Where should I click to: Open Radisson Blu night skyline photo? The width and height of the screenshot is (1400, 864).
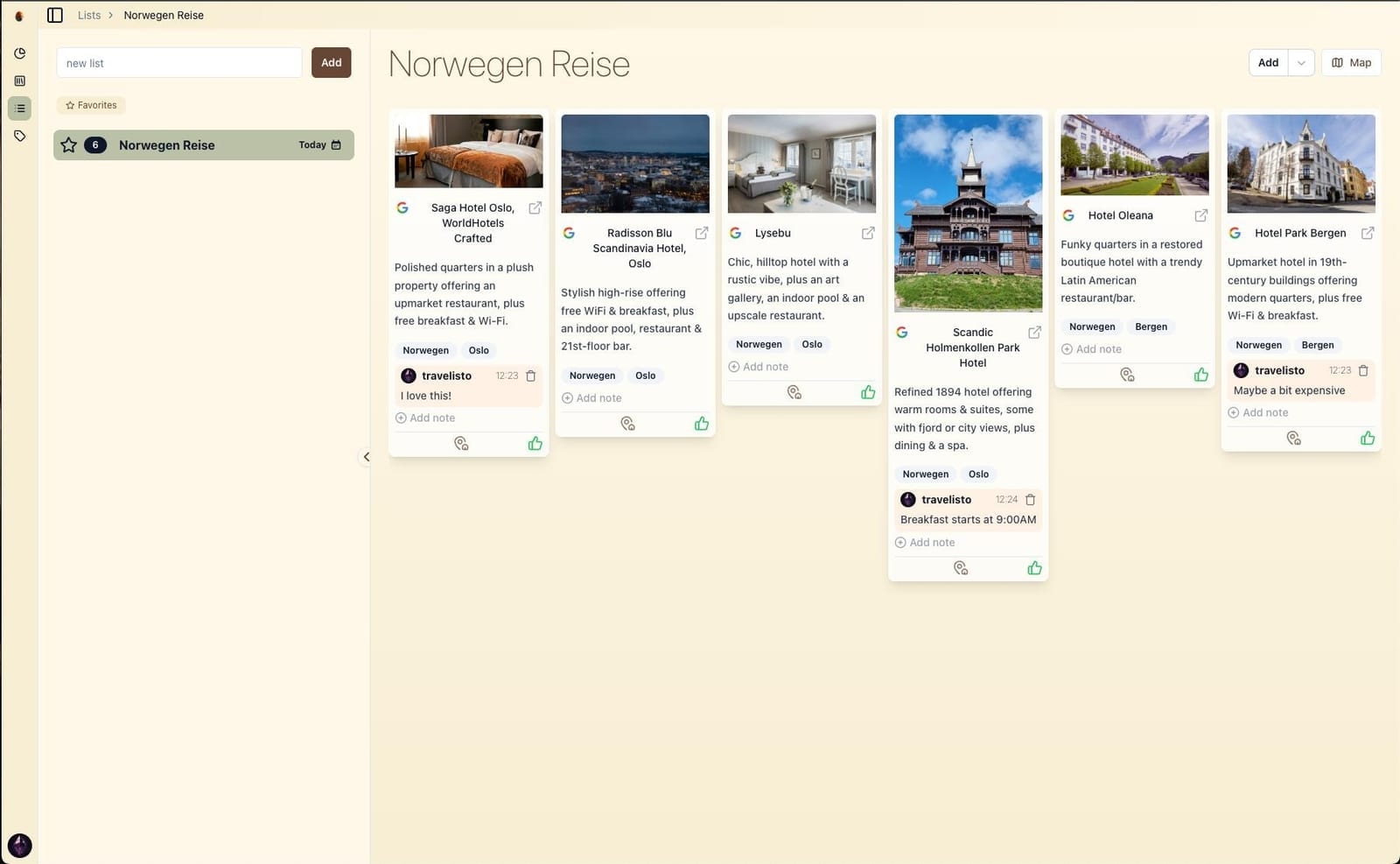[635, 164]
